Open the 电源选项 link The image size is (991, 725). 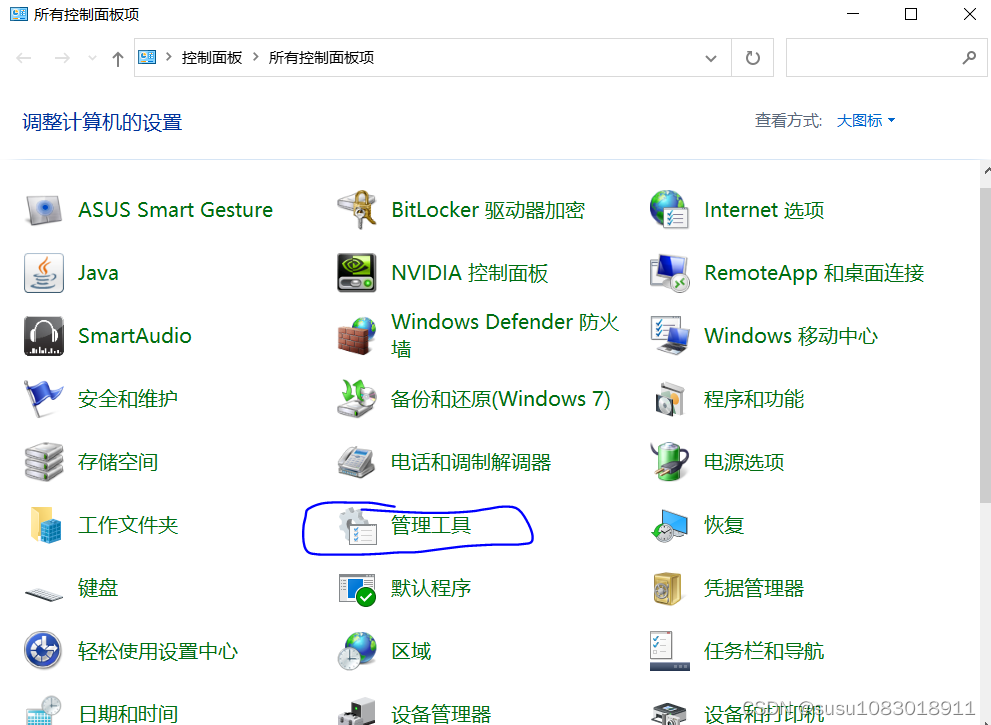pos(744,462)
